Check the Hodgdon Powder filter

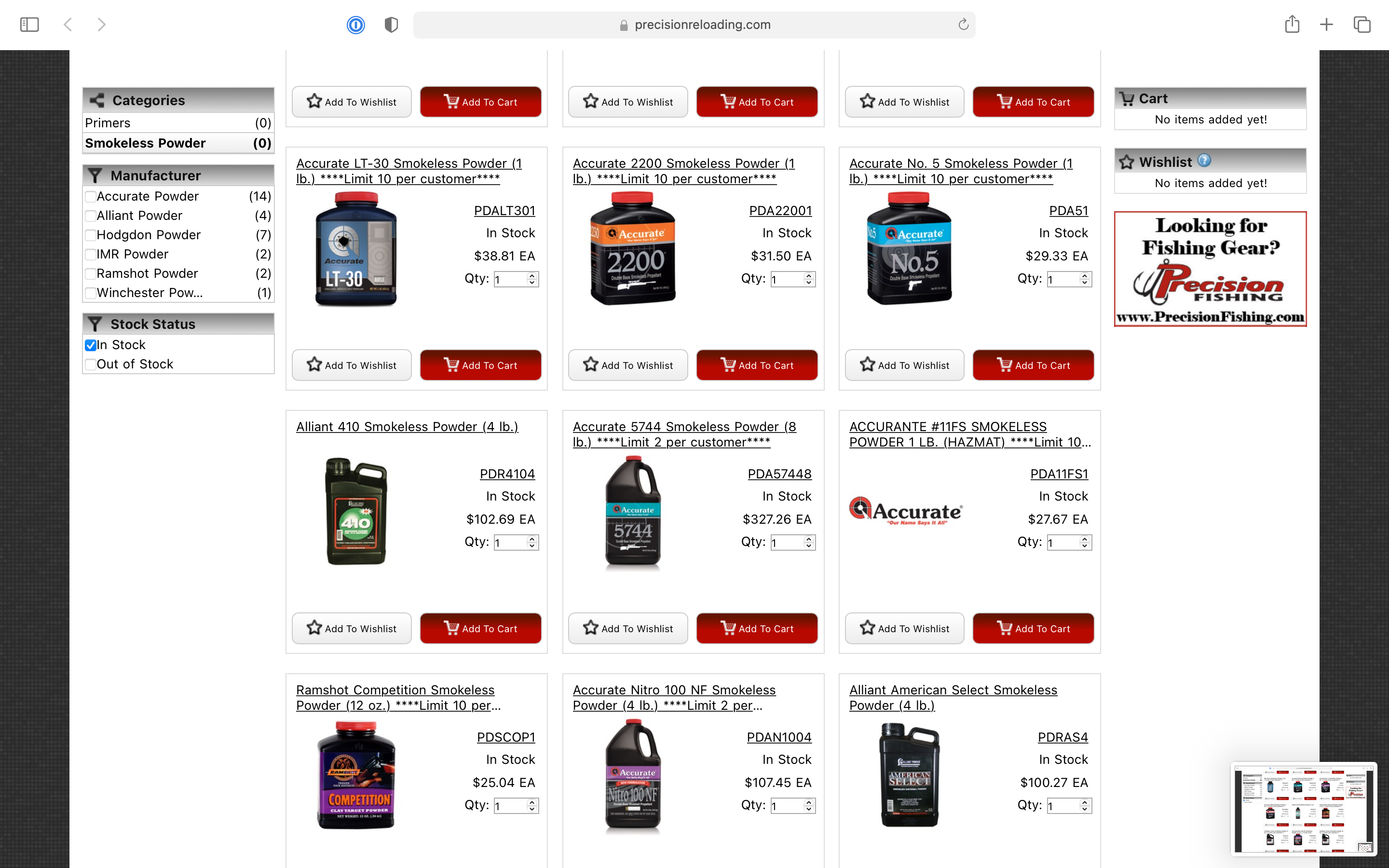pyautogui.click(x=90, y=235)
